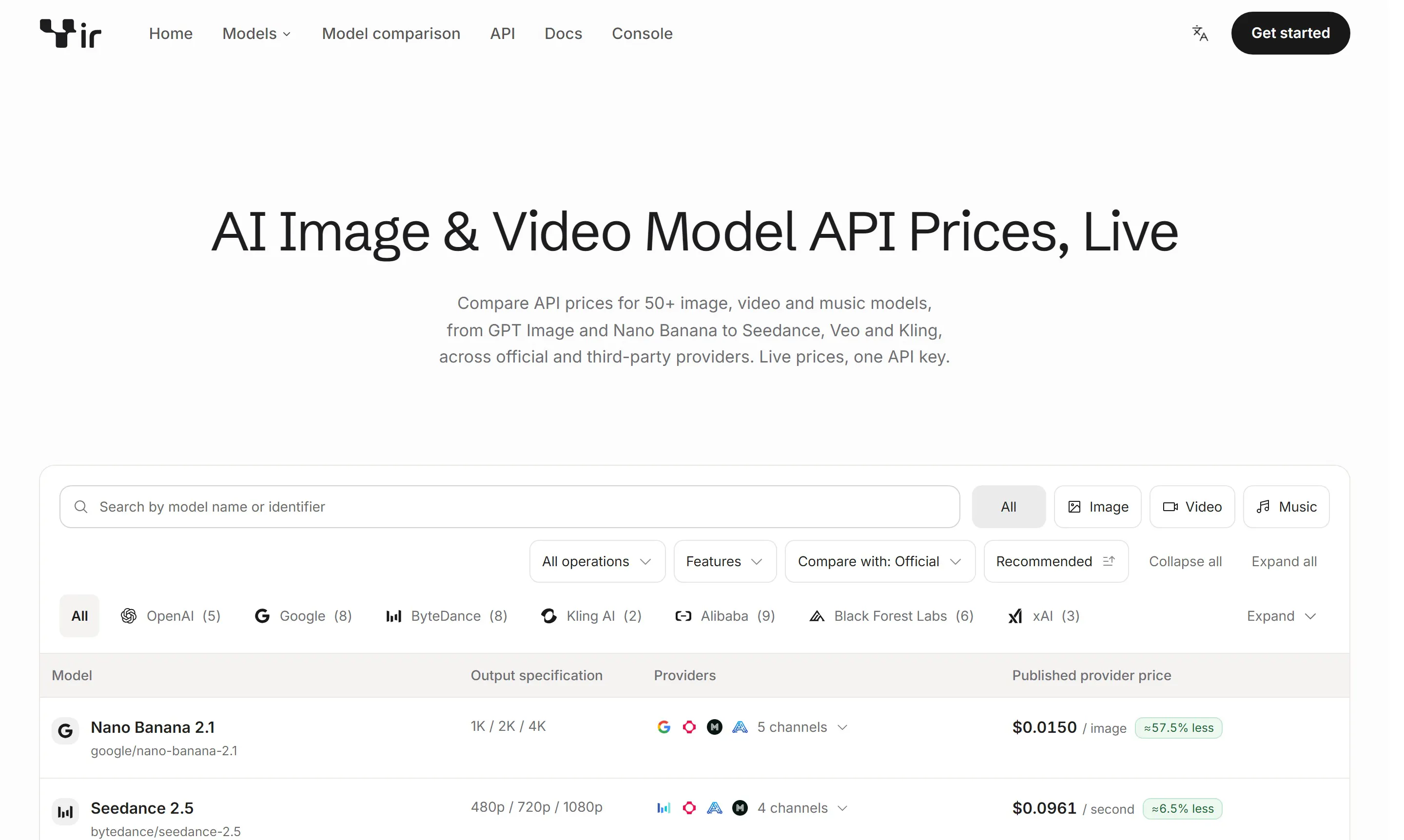Viewport: 1404px width, 840px height.
Task: Open the API nav link
Action: (502, 34)
